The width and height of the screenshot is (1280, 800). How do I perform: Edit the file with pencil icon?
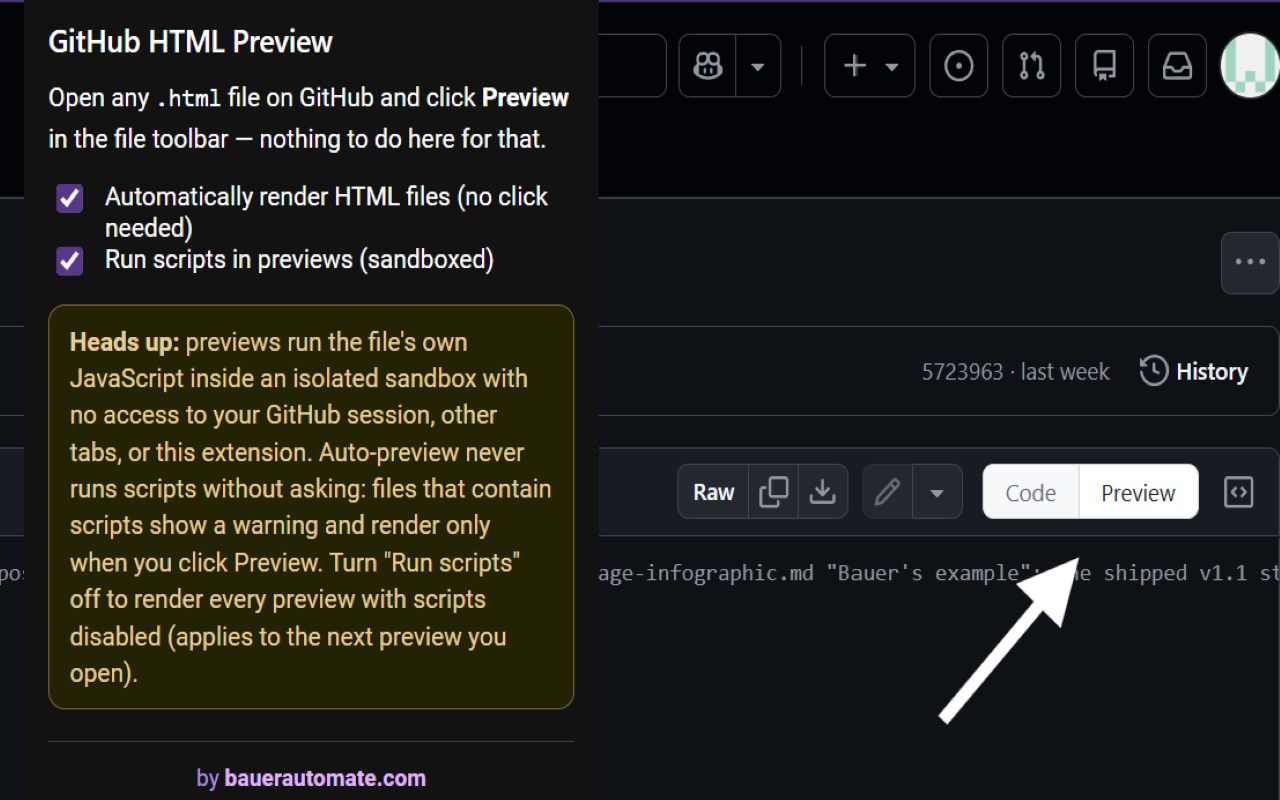tap(887, 492)
